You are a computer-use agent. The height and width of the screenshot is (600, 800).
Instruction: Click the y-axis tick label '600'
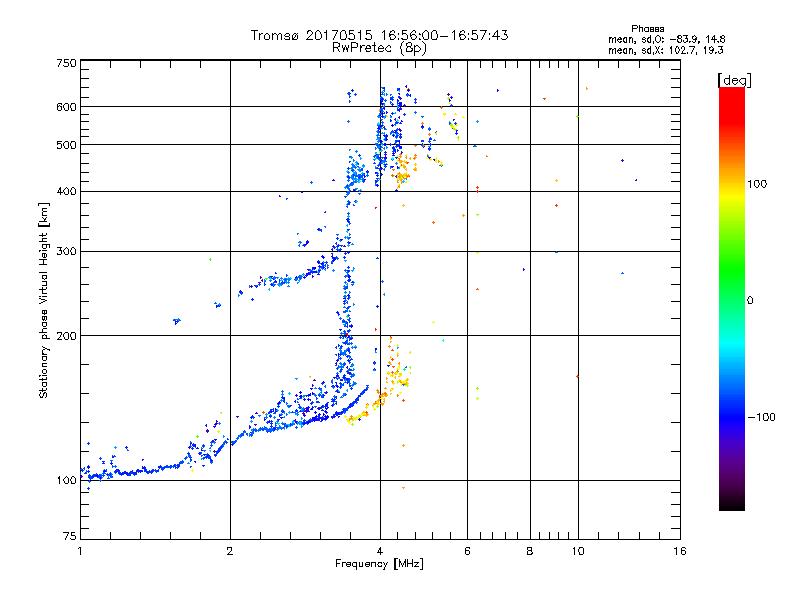pyautogui.click(x=66, y=107)
